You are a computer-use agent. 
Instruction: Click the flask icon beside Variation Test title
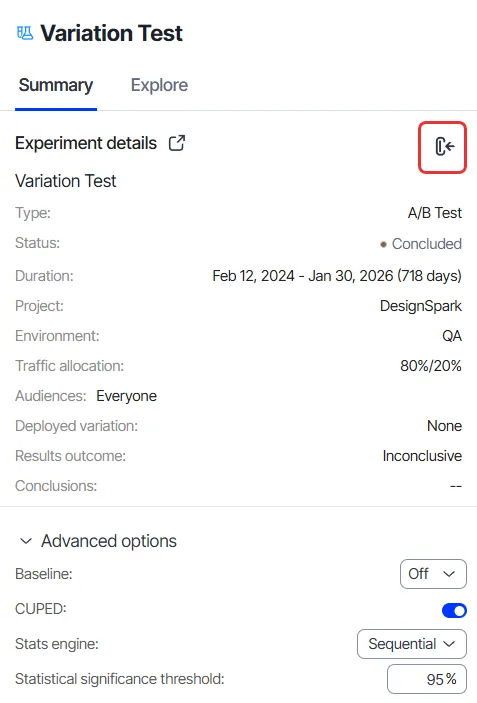[x=25, y=33]
